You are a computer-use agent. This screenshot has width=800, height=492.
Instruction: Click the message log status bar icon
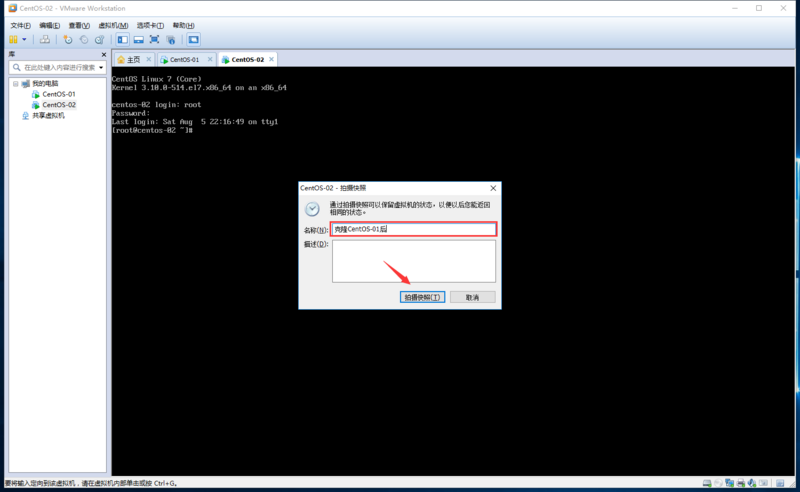(780, 483)
